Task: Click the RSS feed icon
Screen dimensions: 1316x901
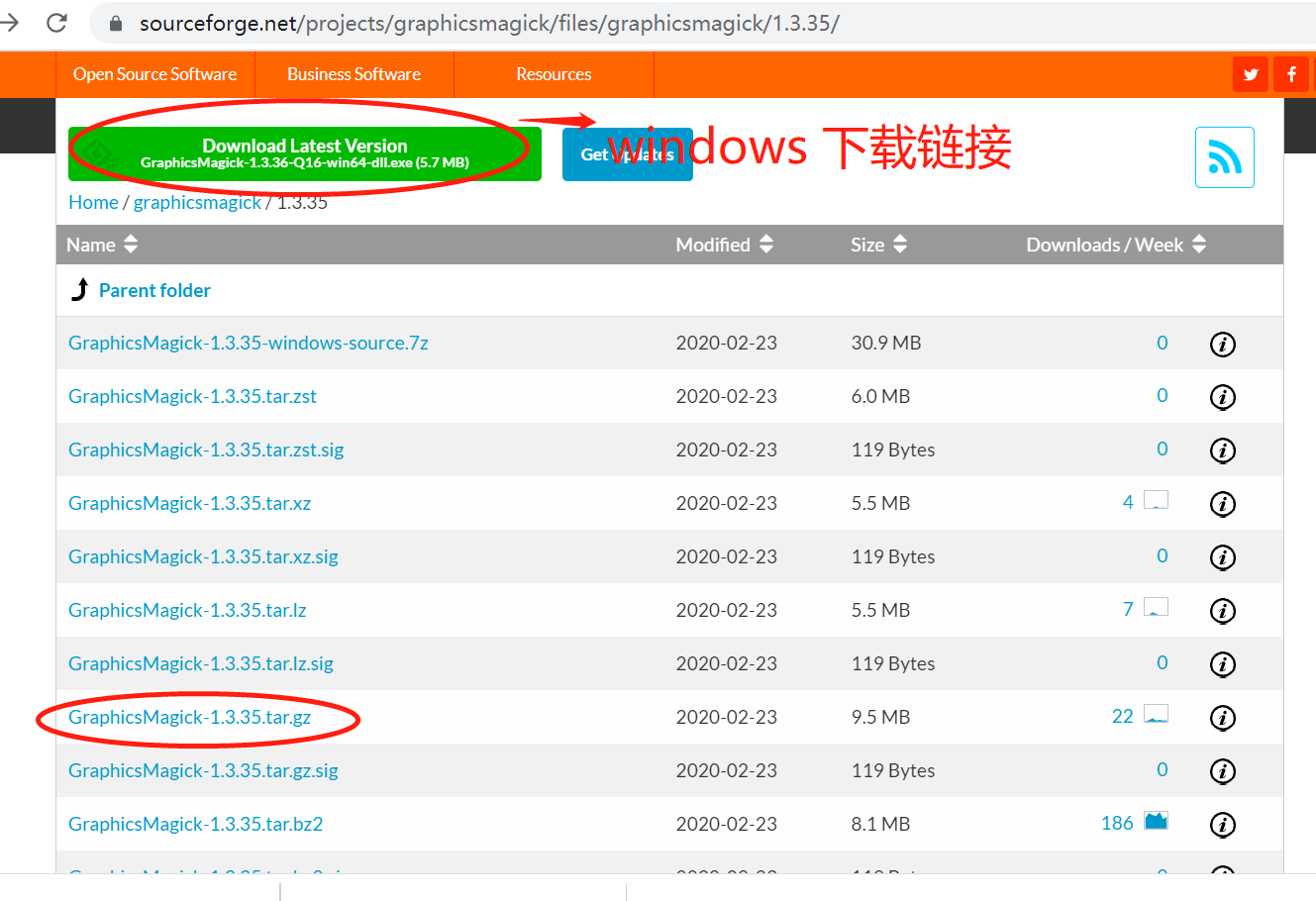Action: coord(1224,156)
